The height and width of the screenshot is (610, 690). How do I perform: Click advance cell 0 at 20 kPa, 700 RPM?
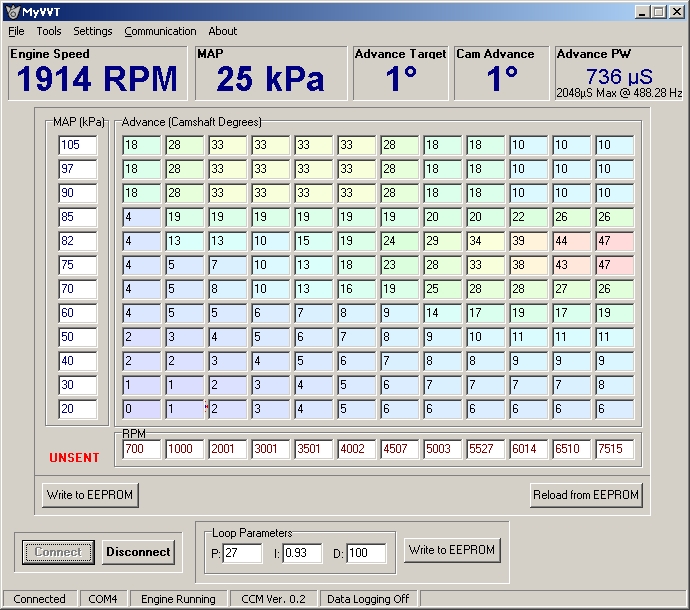point(142,409)
